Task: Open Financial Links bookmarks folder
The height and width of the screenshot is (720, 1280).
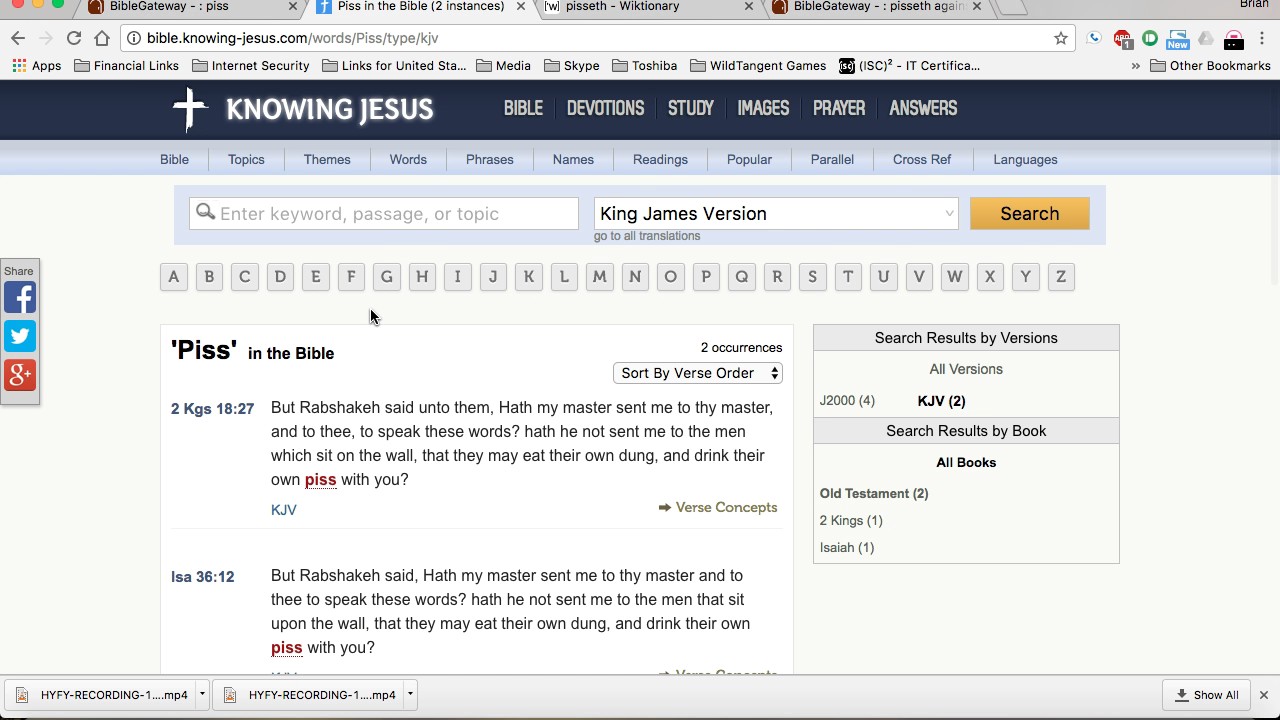Action: (x=127, y=66)
